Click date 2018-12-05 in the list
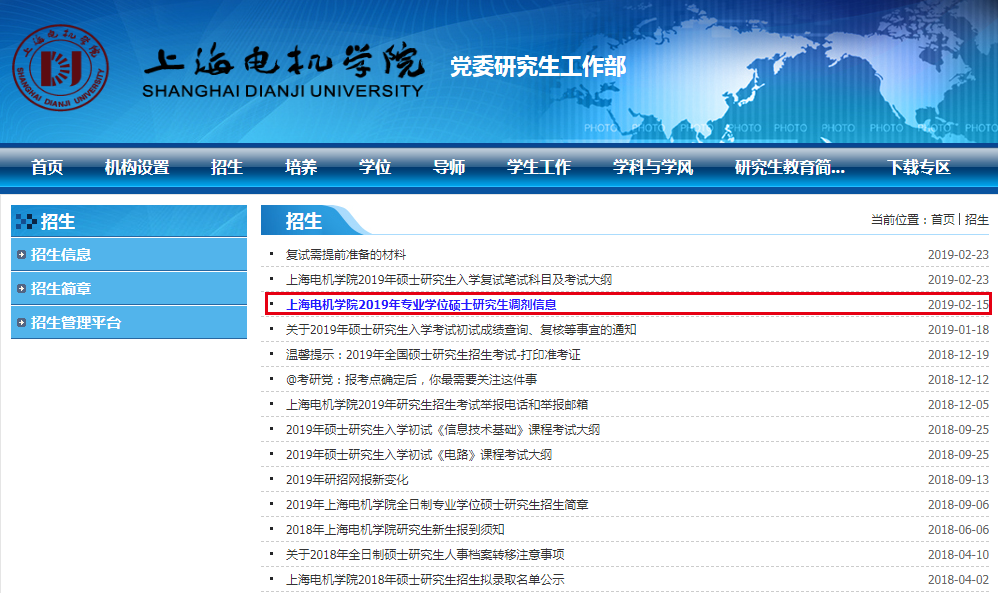This screenshot has height=593, width=998. pyautogui.click(x=958, y=405)
